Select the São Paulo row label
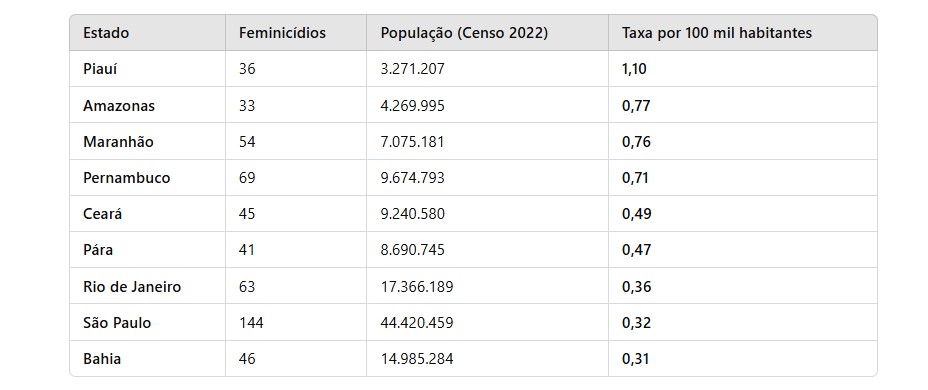This screenshot has height=390, width=928. (117, 323)
